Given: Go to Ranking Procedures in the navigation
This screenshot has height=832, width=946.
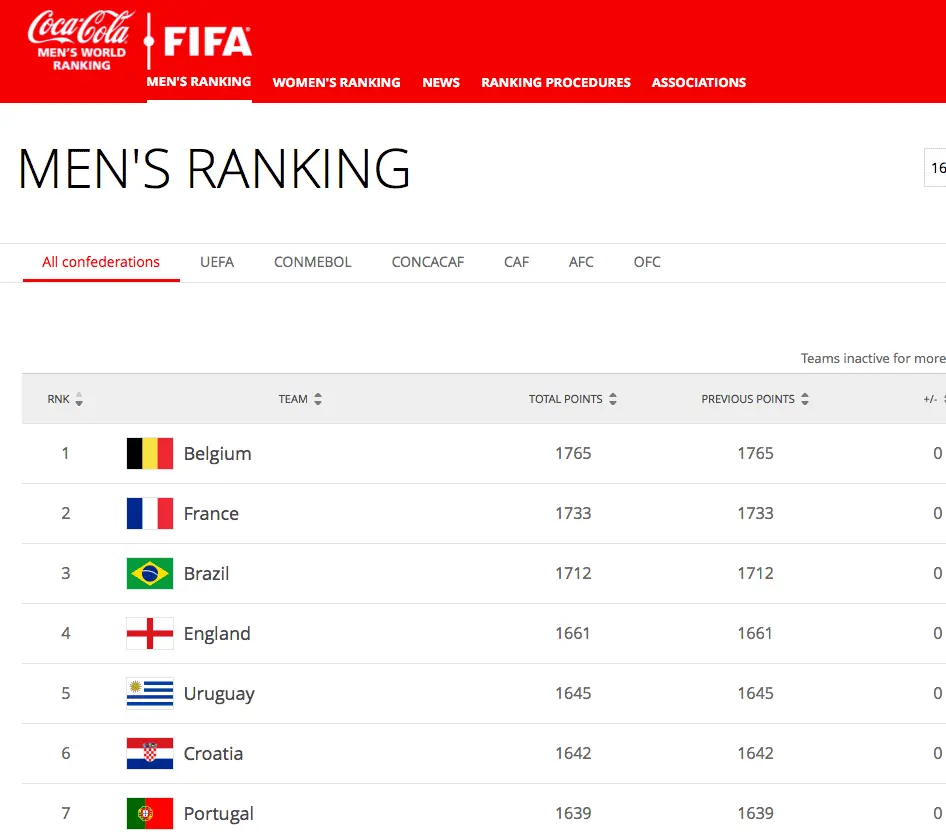Looking at the screenshot, I should click(x=556, y=83).
